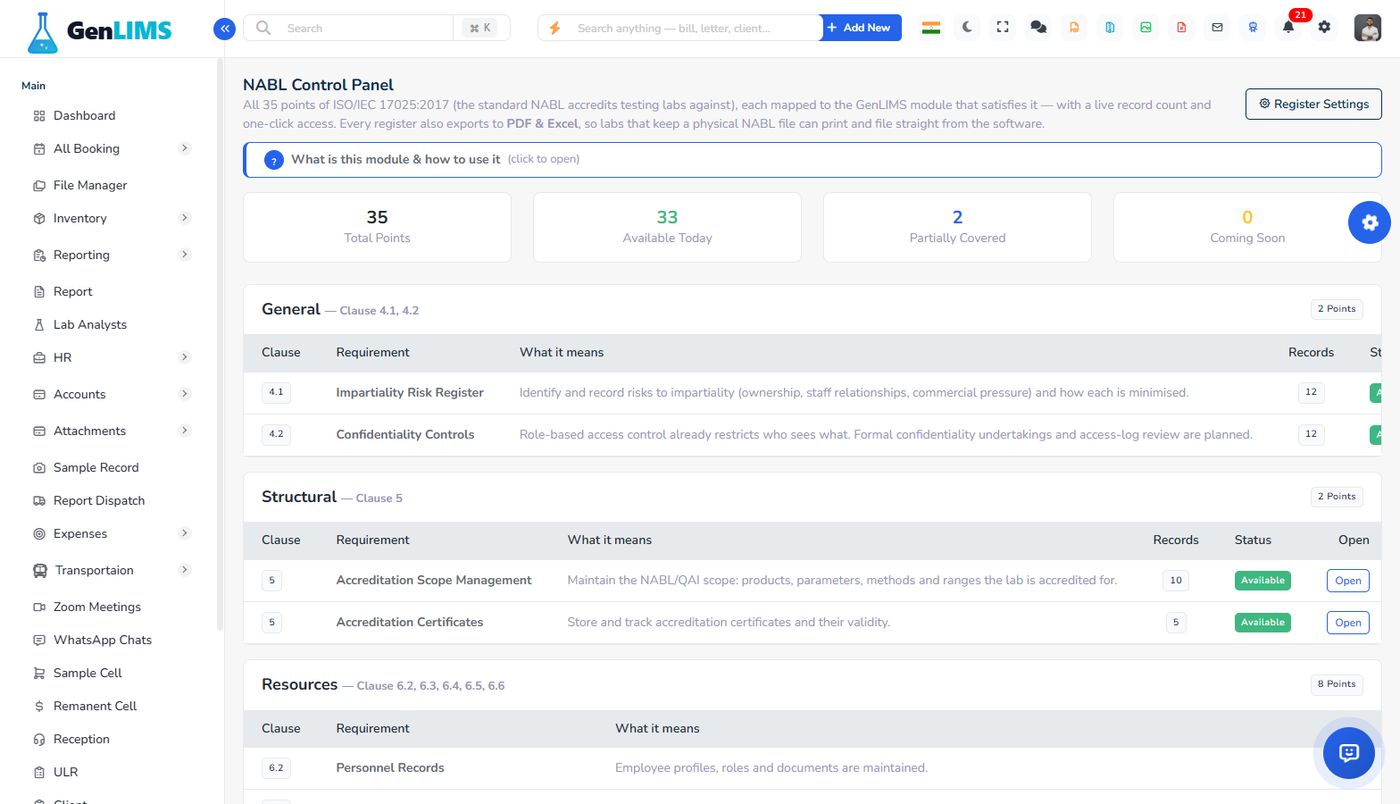Expand the Attachments submenu arrow
Image resolution: width=1400 pixels, height=804 pixels.
click(x=184, y=431)
